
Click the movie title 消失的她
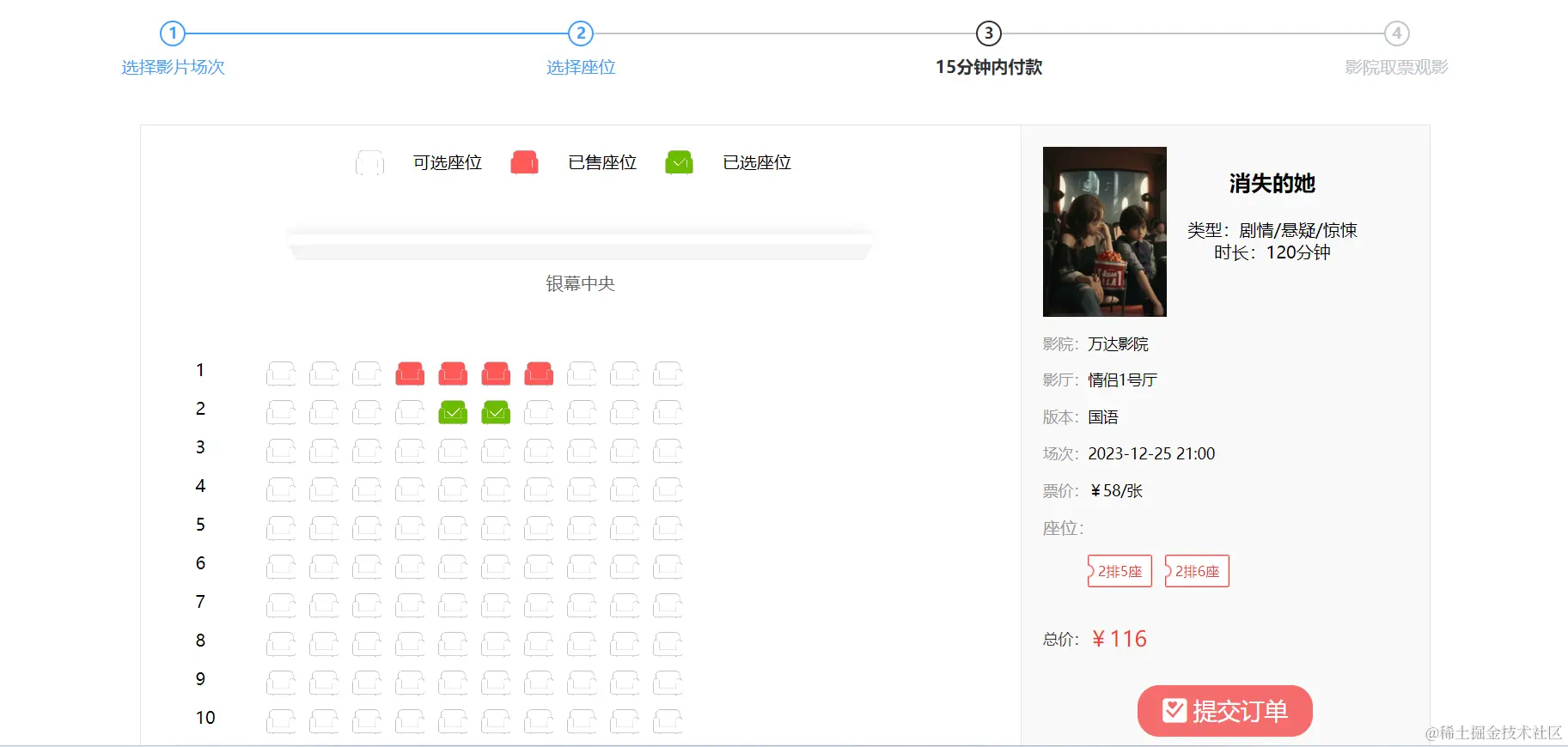click(x=1272, y=184)
